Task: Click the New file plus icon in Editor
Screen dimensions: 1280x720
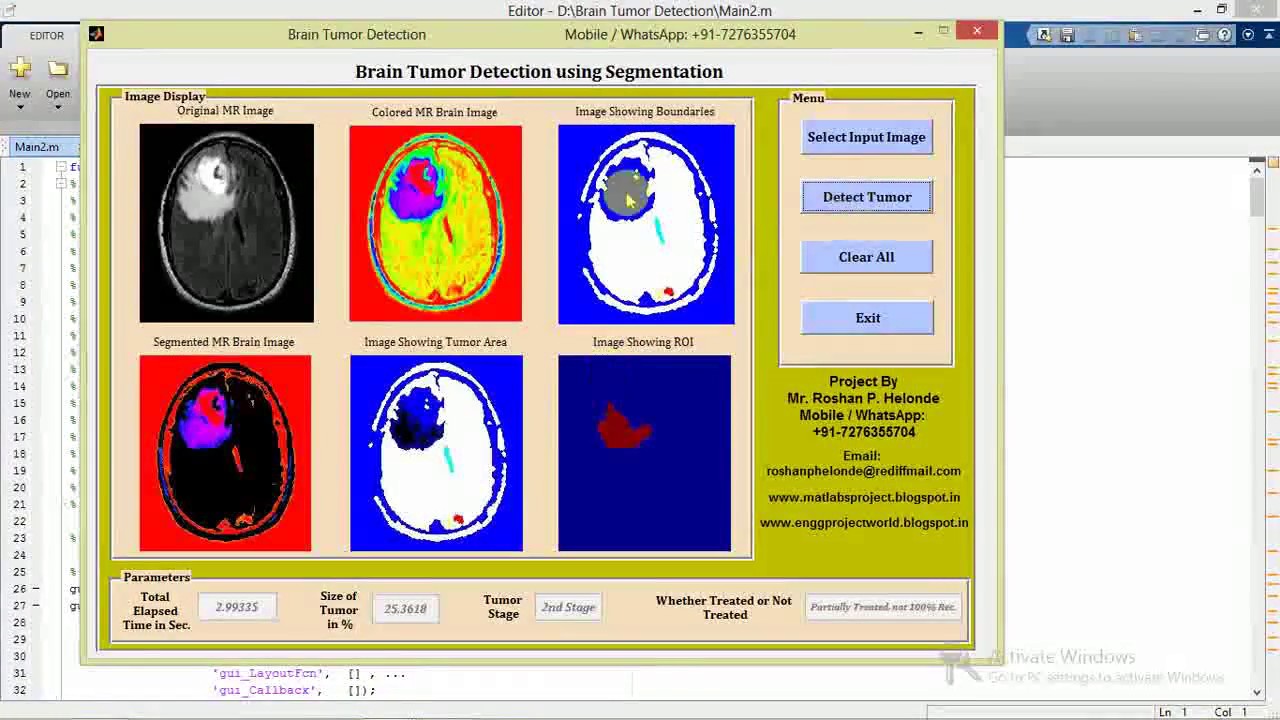Action: pyautogui.click(x=20, y=68)
